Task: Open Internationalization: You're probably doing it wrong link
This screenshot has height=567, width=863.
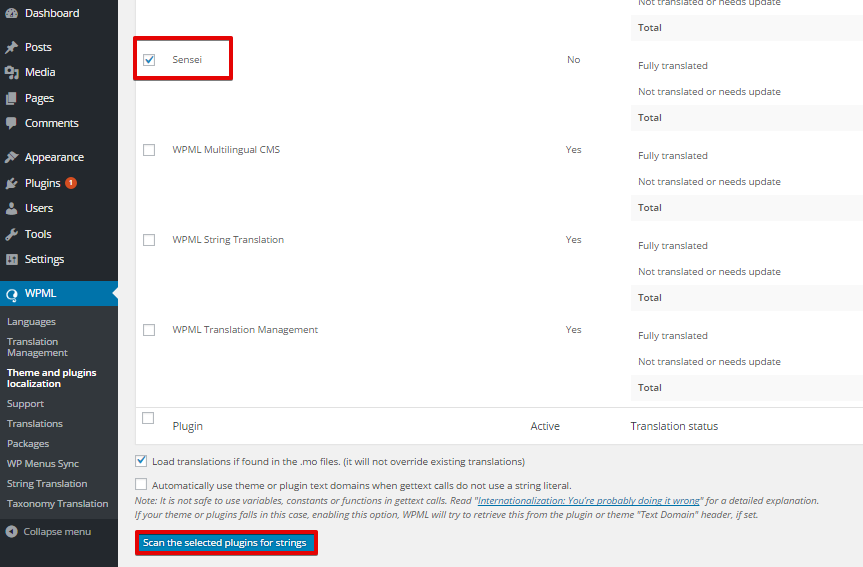Action: pos(589,500)
